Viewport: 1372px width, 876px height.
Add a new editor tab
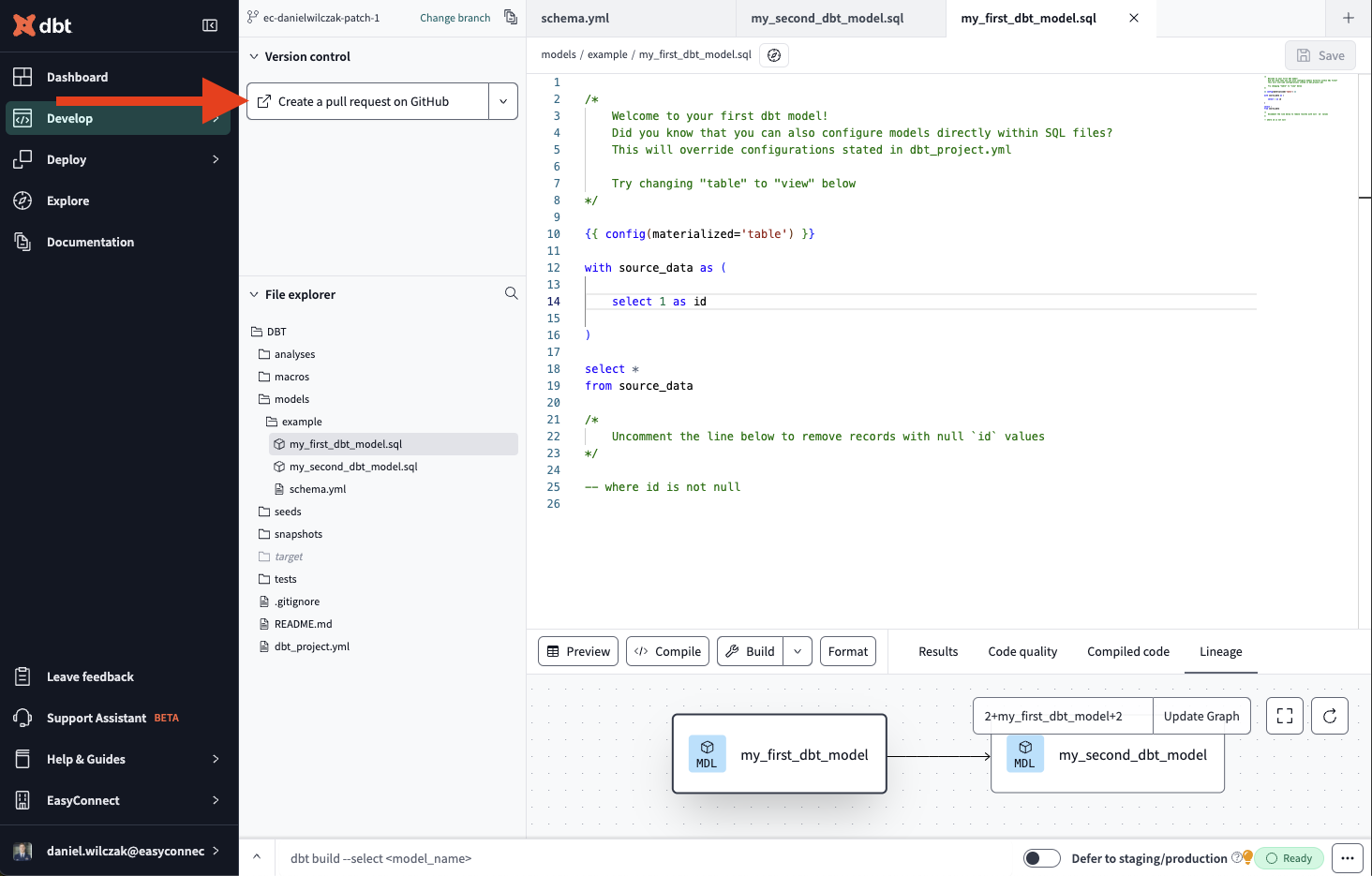1349,18
